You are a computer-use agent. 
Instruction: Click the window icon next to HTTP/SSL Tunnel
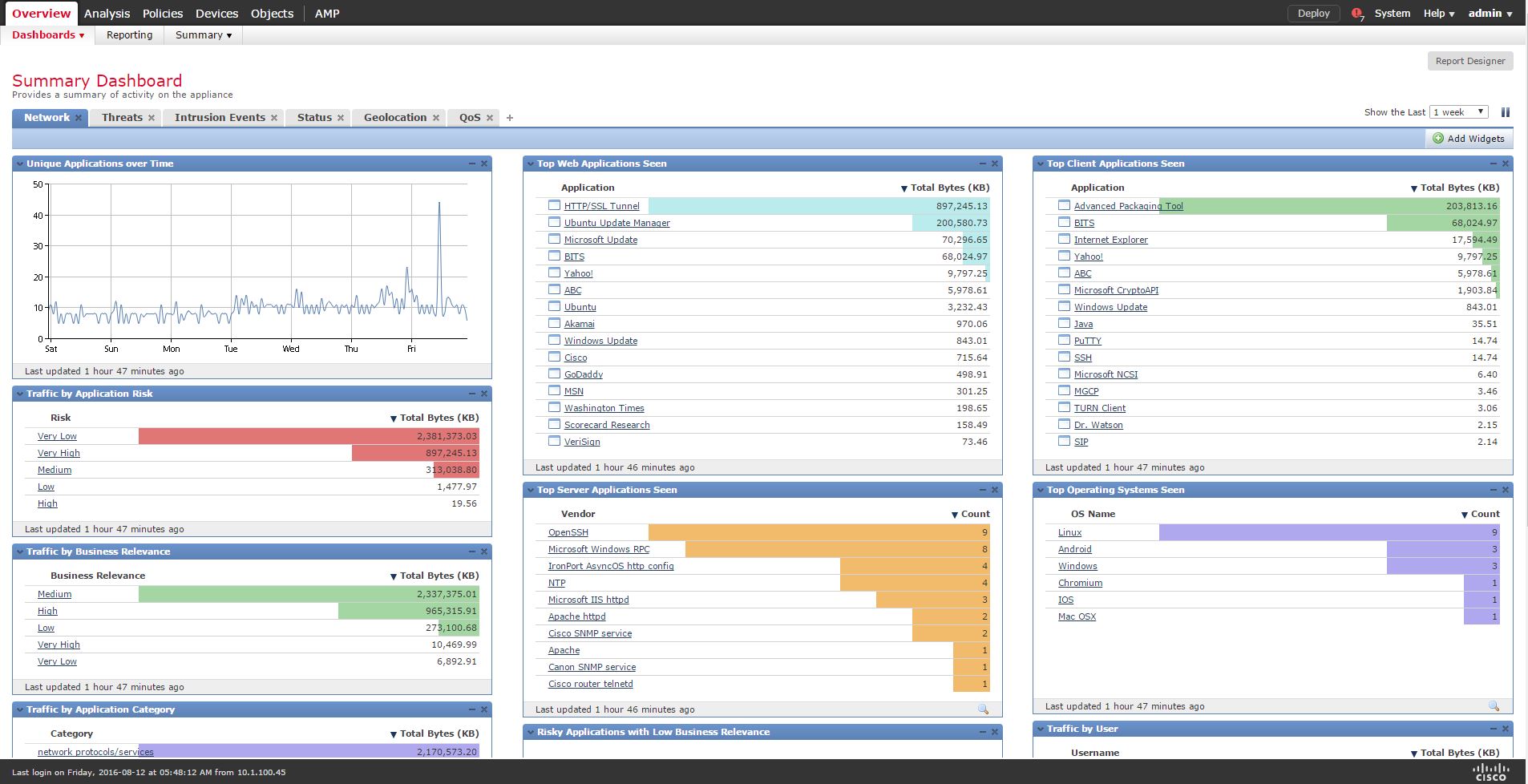554,205
